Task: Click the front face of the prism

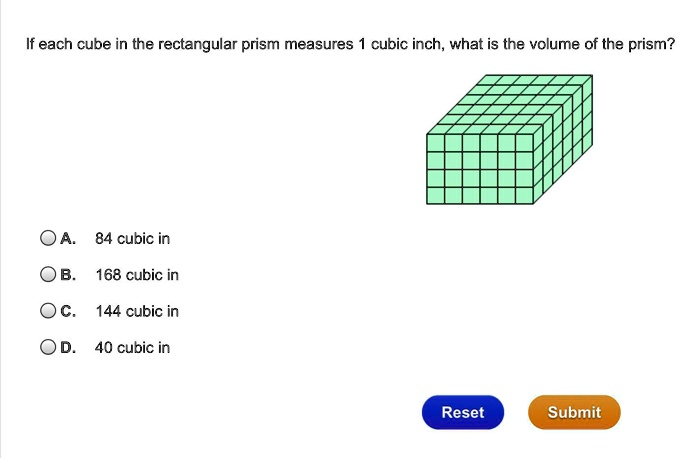Action: click(480, 170)
